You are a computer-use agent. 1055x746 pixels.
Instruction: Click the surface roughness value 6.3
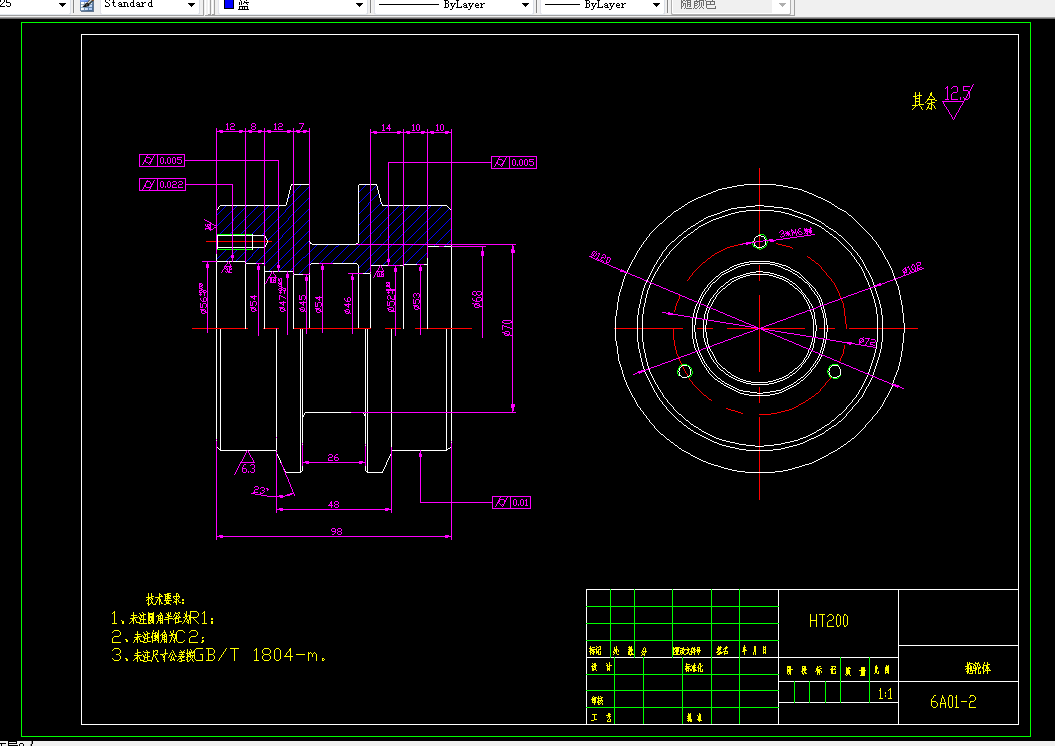pos(248,469)
